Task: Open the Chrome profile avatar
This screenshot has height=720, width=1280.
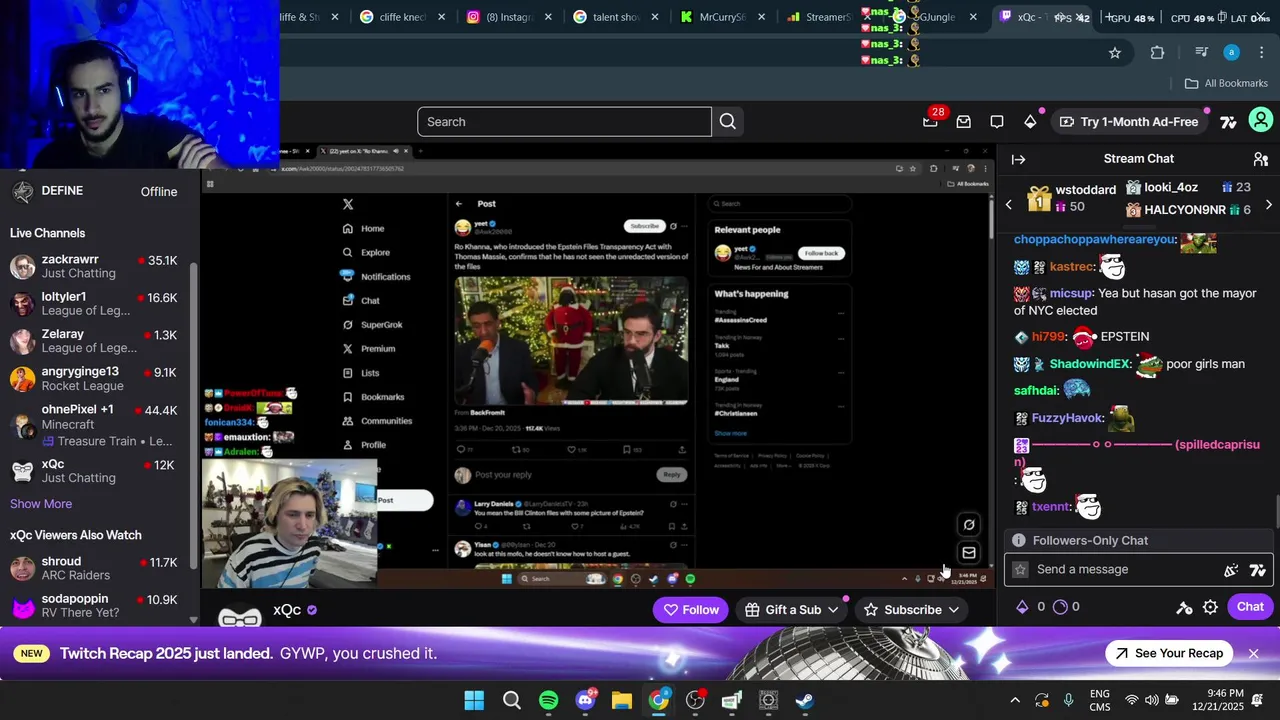Action: coord(1231,52)
